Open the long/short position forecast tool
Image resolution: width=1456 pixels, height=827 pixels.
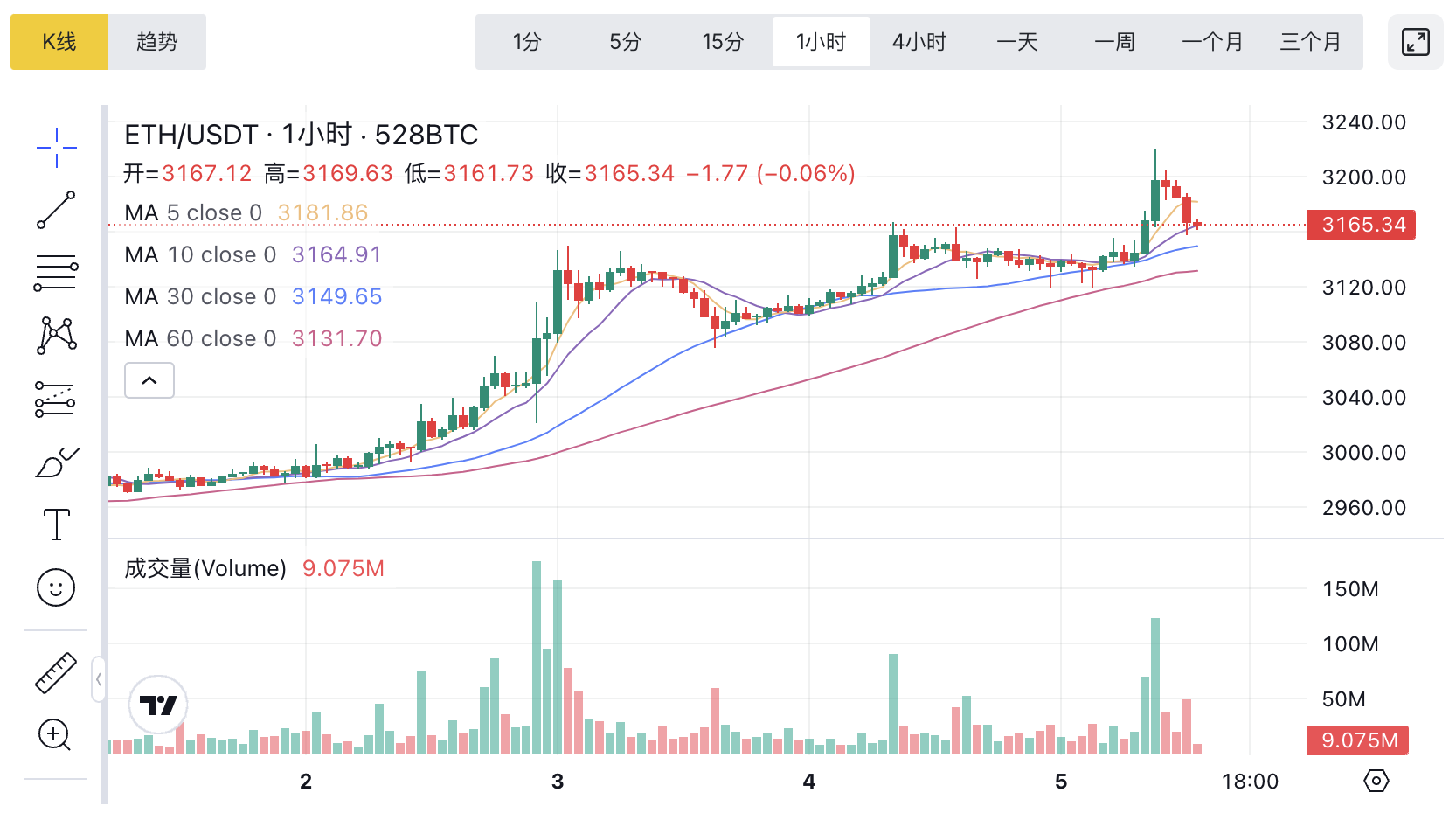pos(56,400)
